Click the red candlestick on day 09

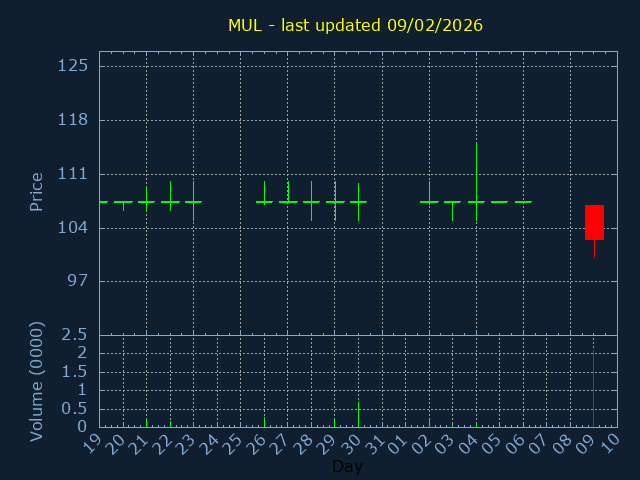pyautogui.click(x=594, y=222)
